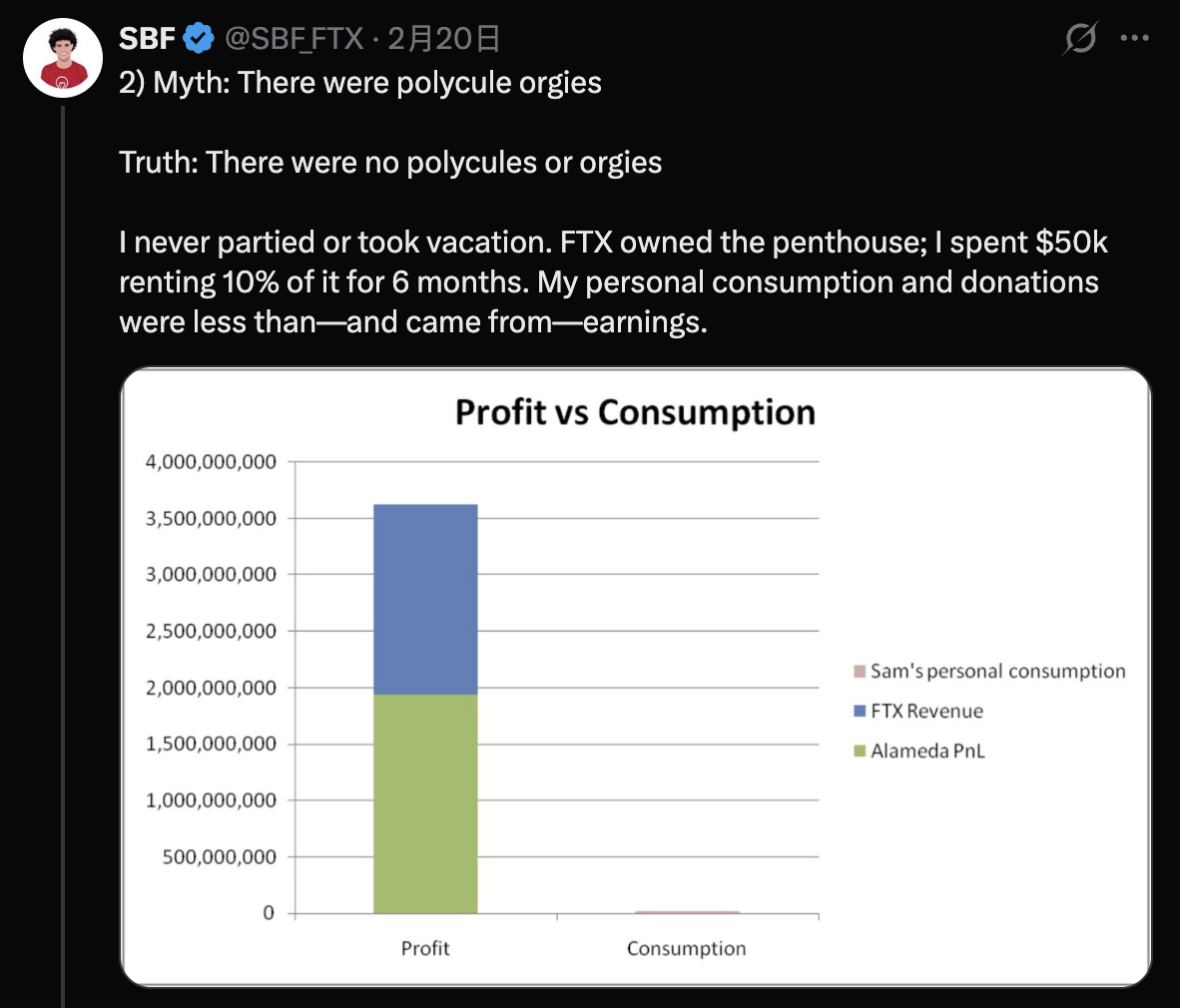Click the thin pink Consumption bar
The width and height of the screenshot is (1180, 1008).
(x=687, y=912)
